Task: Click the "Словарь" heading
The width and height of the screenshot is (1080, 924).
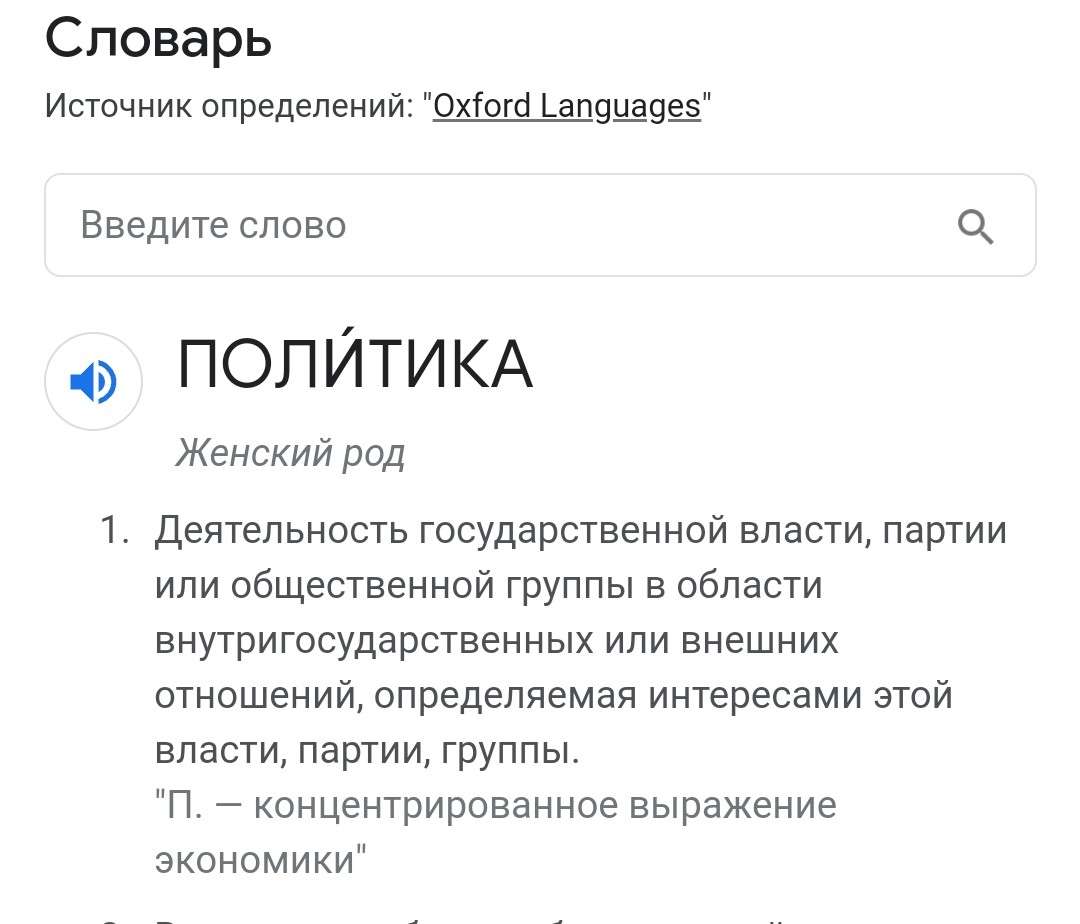Action: (x=158, y=40)
